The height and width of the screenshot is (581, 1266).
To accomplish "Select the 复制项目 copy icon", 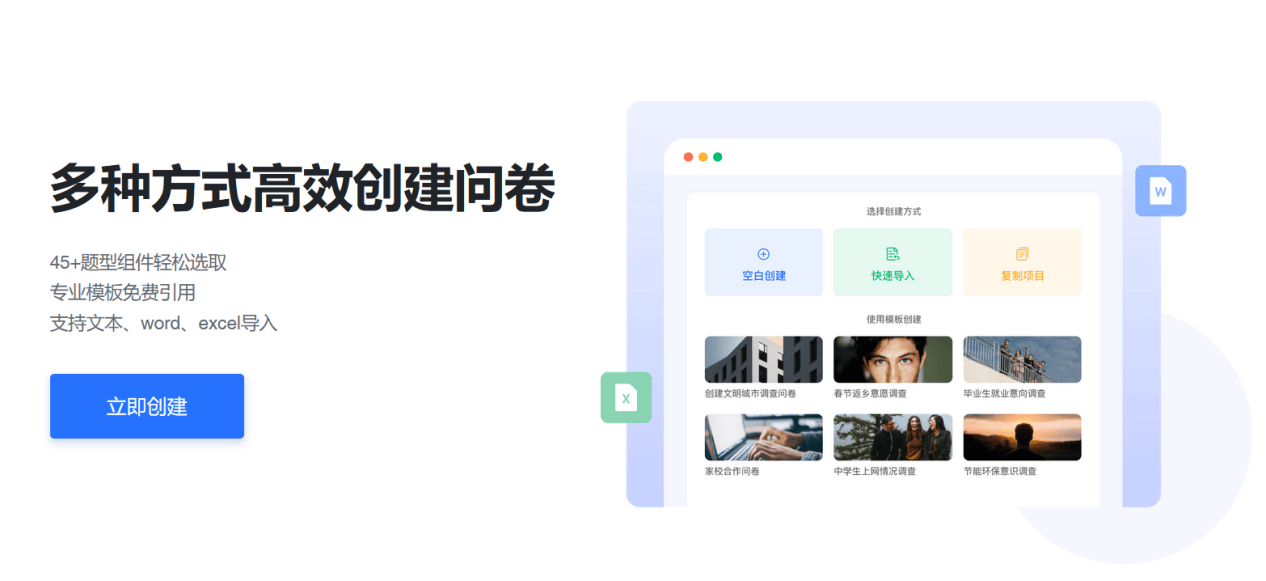I will coord(1022,254).
